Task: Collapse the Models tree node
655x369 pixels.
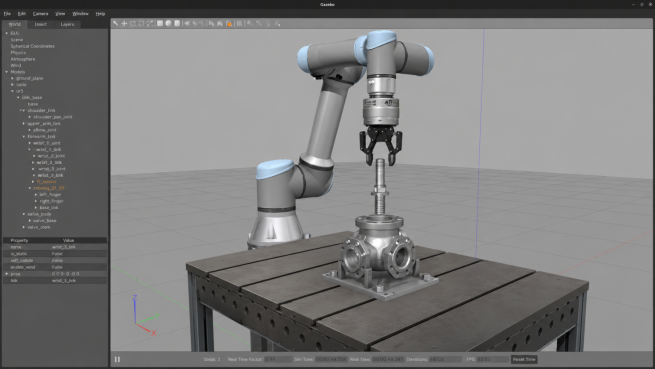Action: point(7,72)
